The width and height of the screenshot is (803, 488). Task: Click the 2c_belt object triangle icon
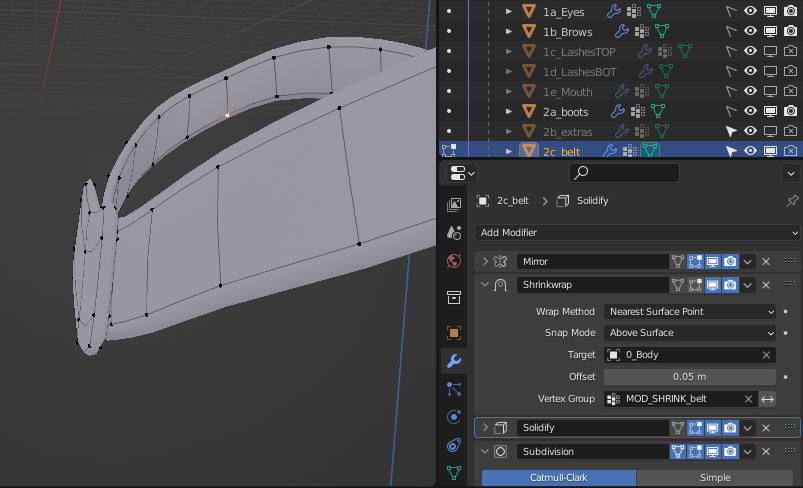pos(529,151)
